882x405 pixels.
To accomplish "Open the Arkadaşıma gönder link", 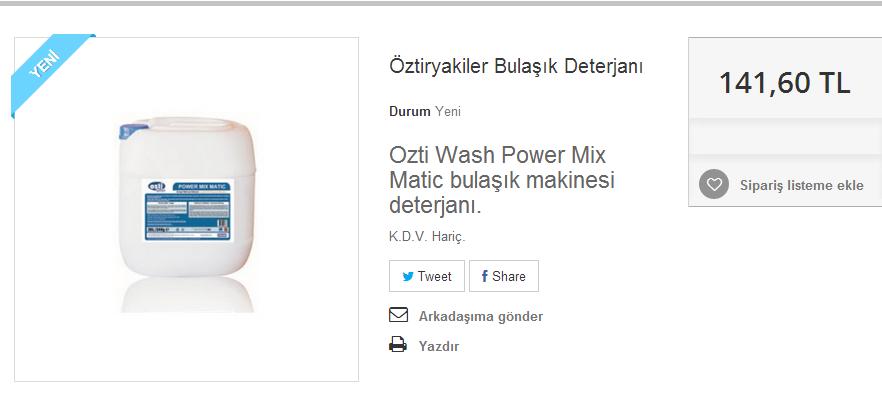I will point(481,316).
